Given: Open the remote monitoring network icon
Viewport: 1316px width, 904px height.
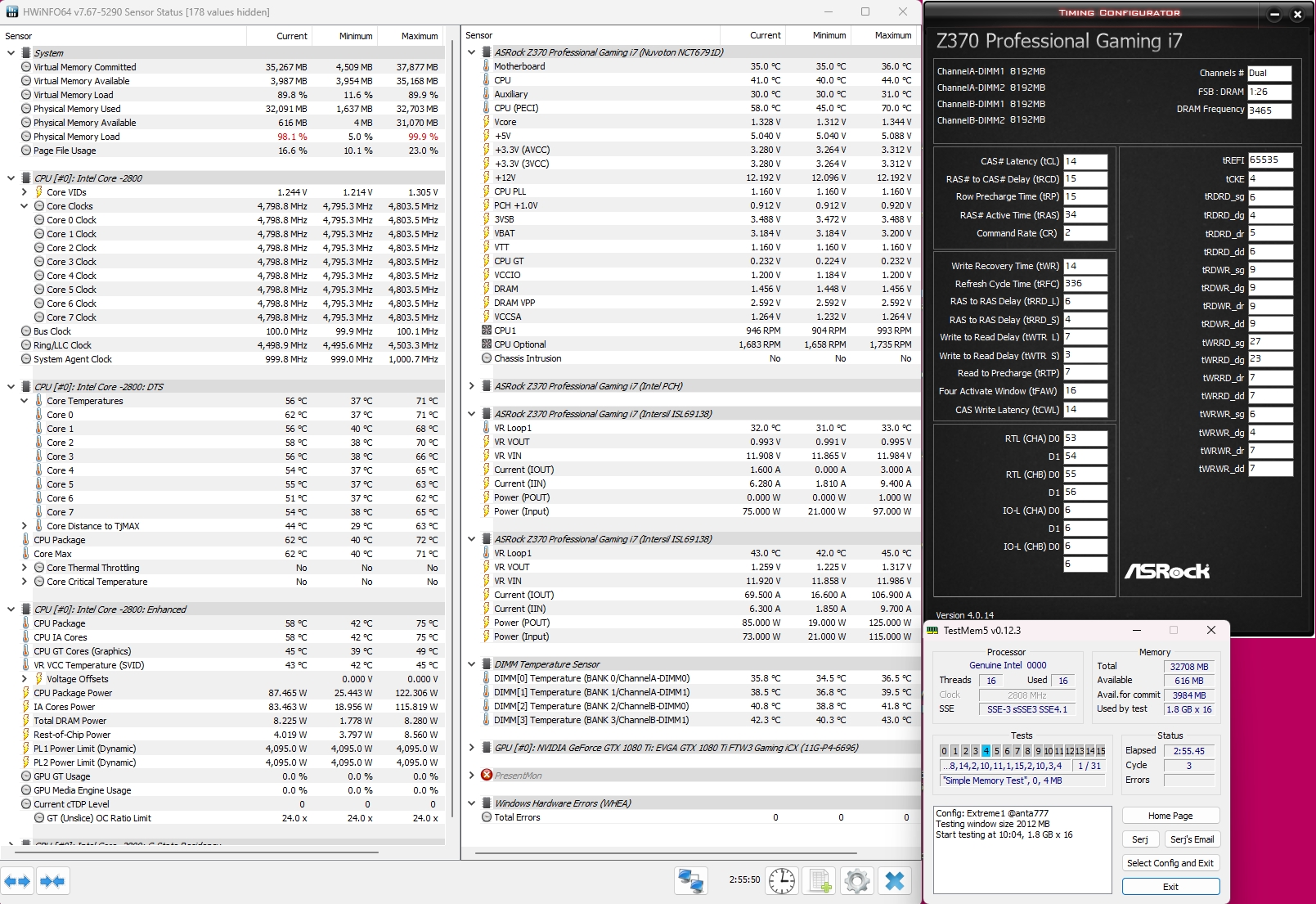Looking at the screenshot, I should (691, 881).
